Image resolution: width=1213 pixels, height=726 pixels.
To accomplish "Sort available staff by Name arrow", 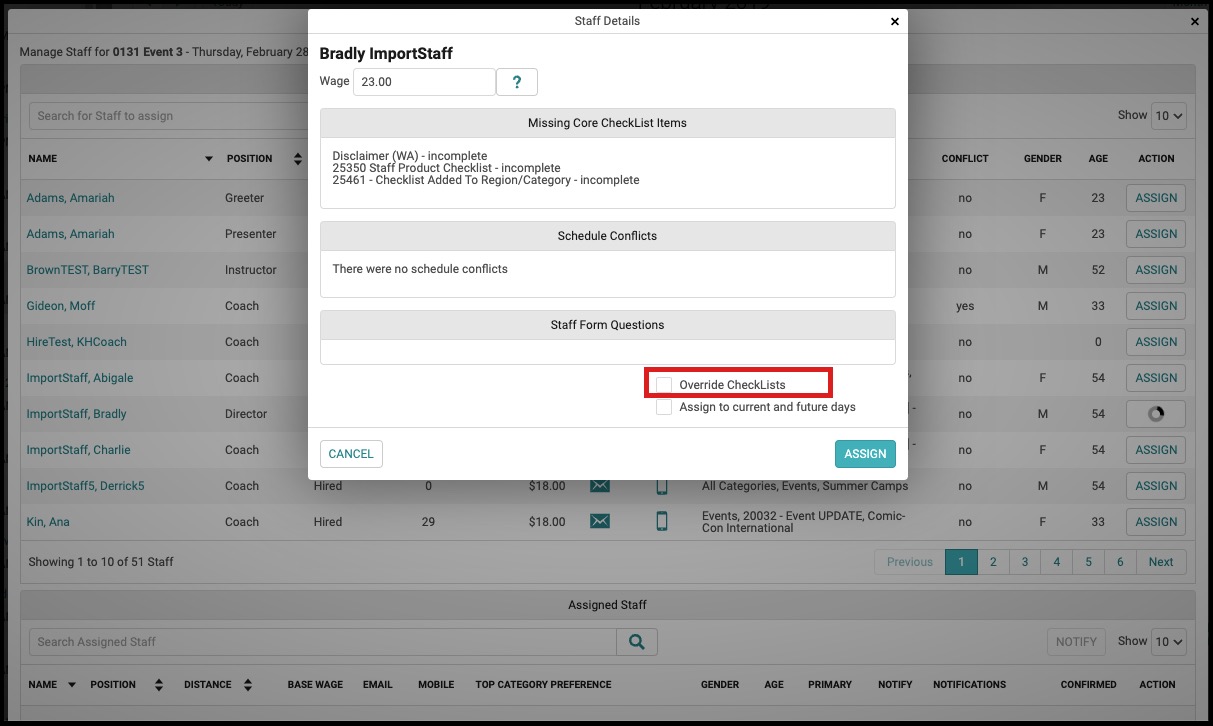I will click(x=209, y=159).
